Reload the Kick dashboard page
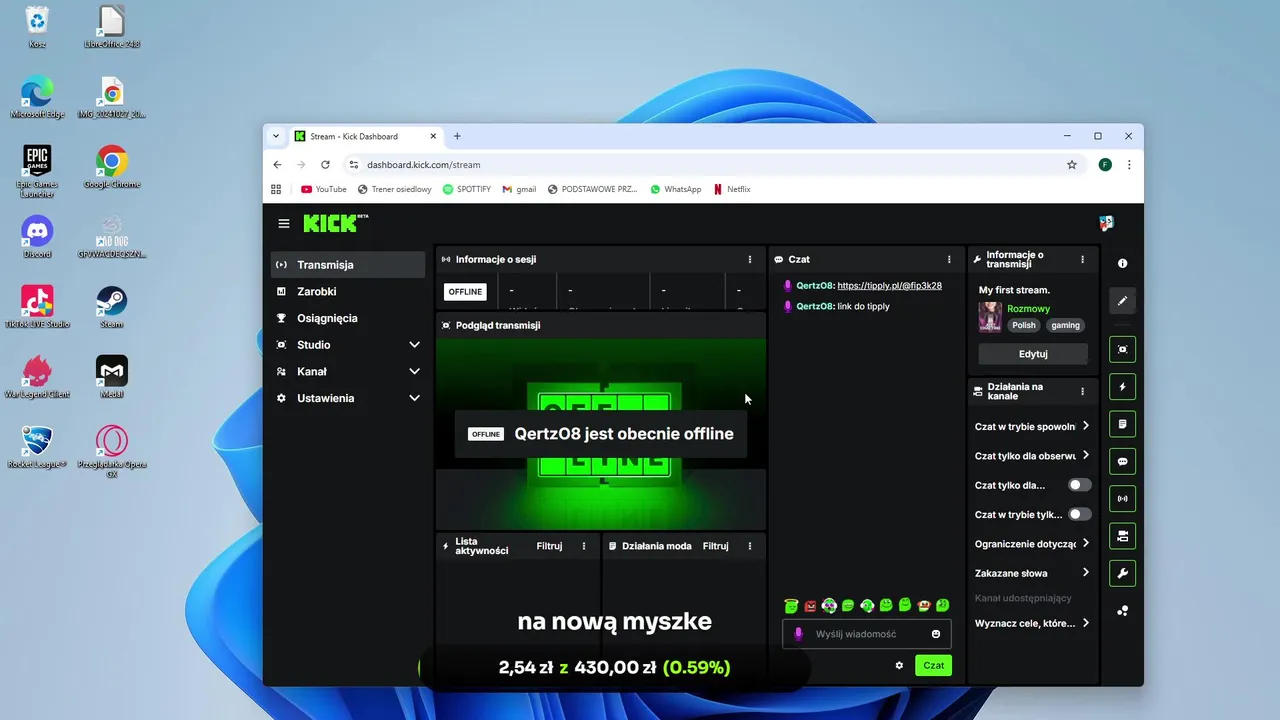 pyautogui.click(x=325, y=165)
